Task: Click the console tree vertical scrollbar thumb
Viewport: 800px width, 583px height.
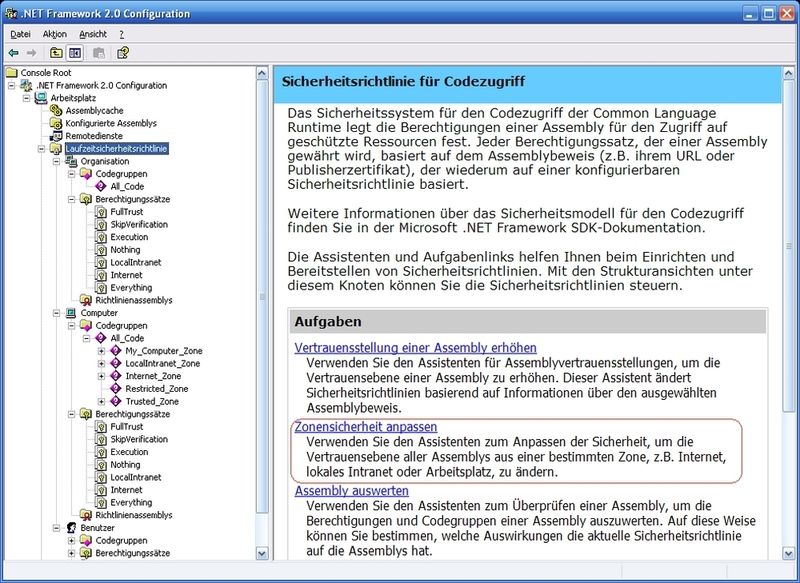Action: coord(262,297)
